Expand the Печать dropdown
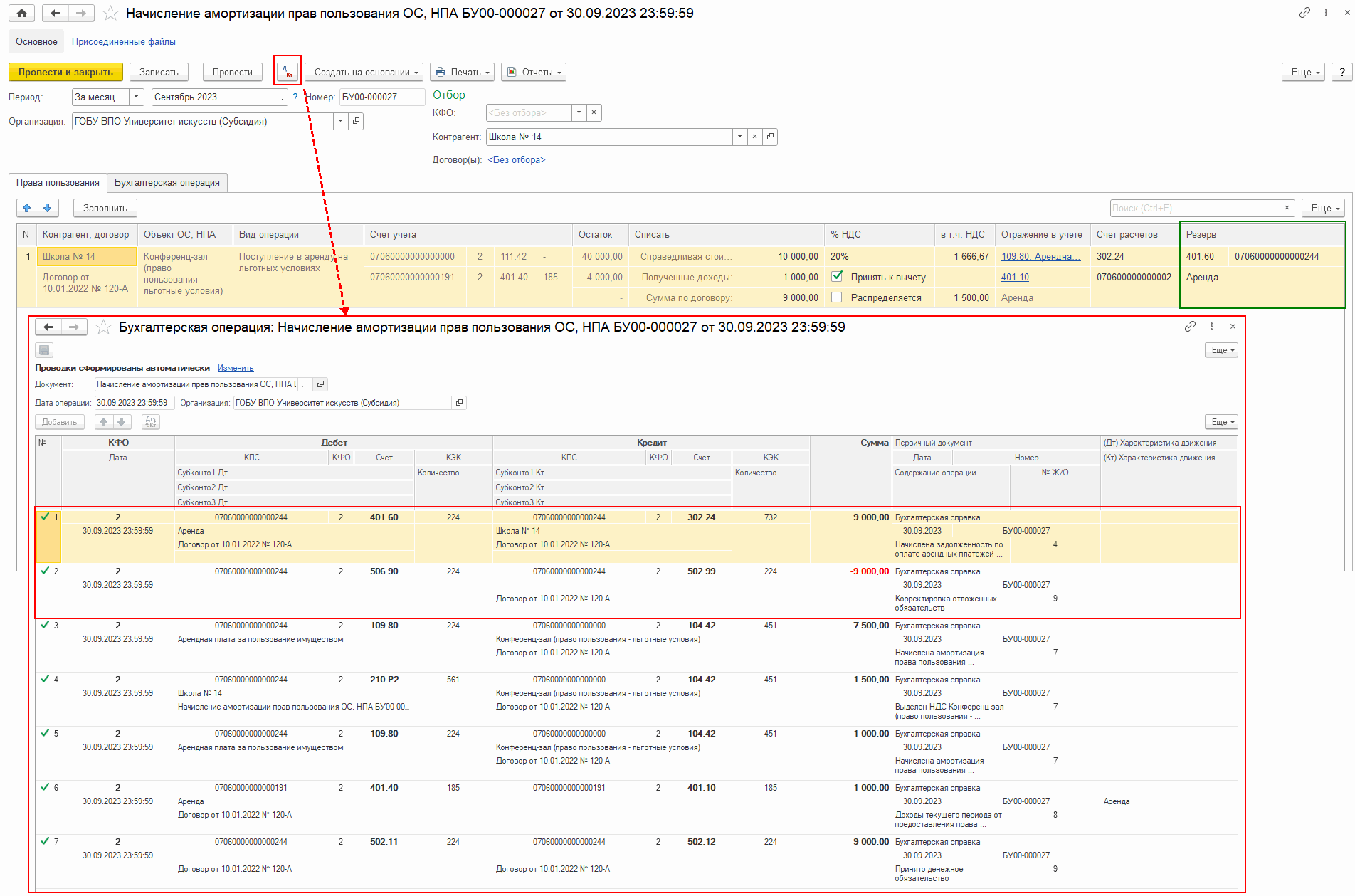The width and height of the screenshot is (1355, 896). pos(463,72)
